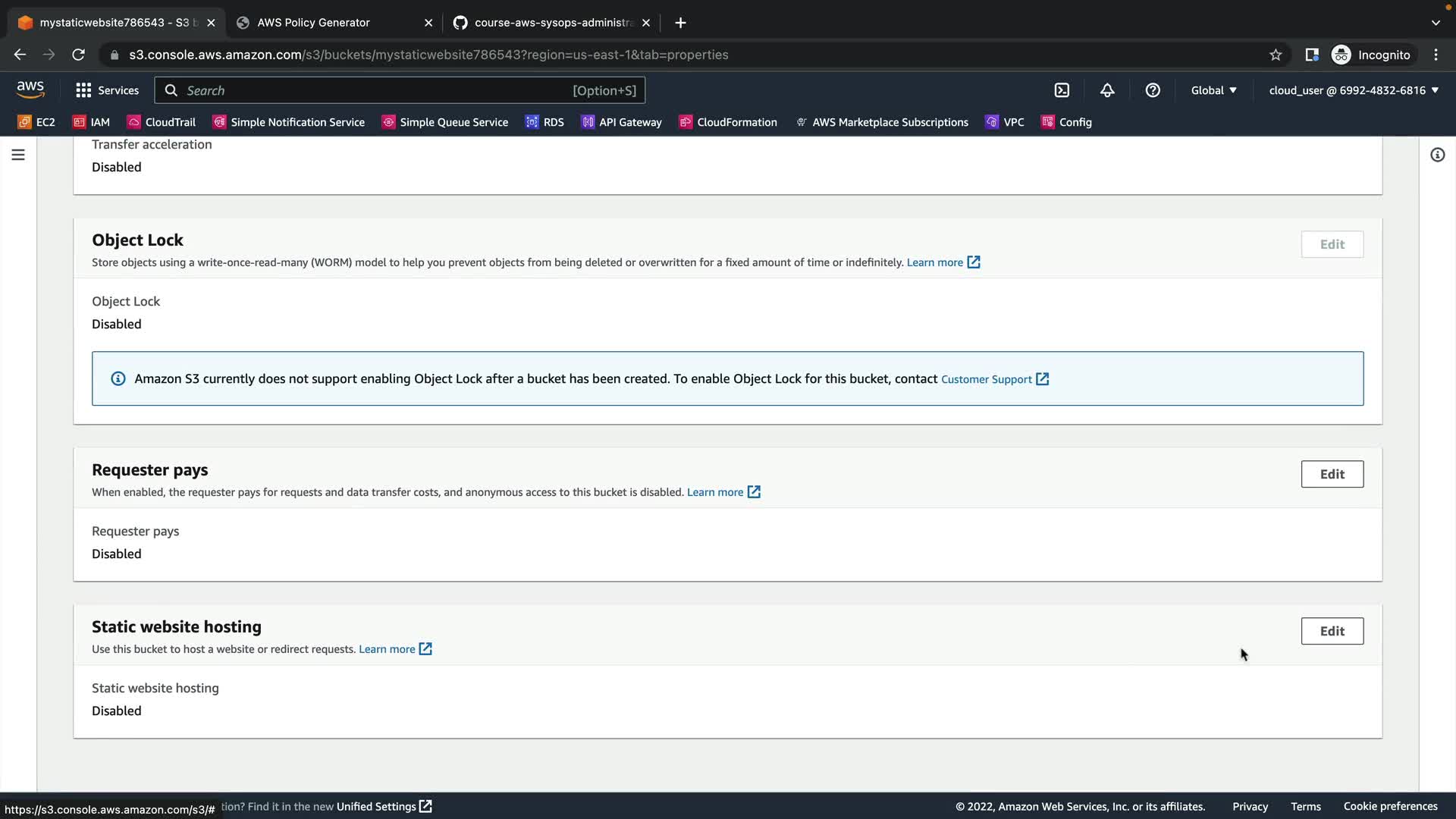Open the Services grid menu
The width and height of the screenshot is (1456, 819).
(x=107, y=90)
